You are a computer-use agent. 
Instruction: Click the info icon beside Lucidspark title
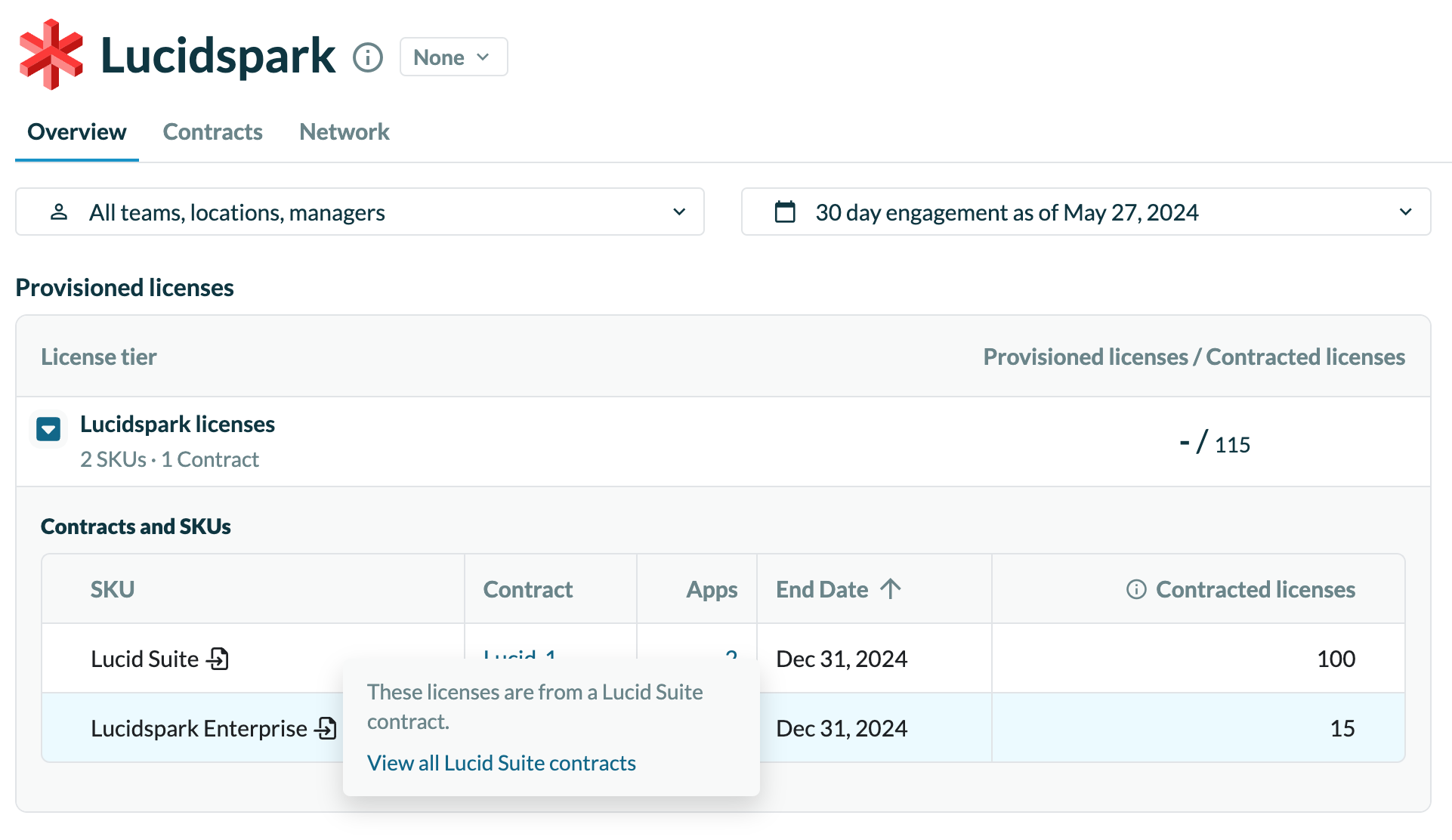click(368, 57)
